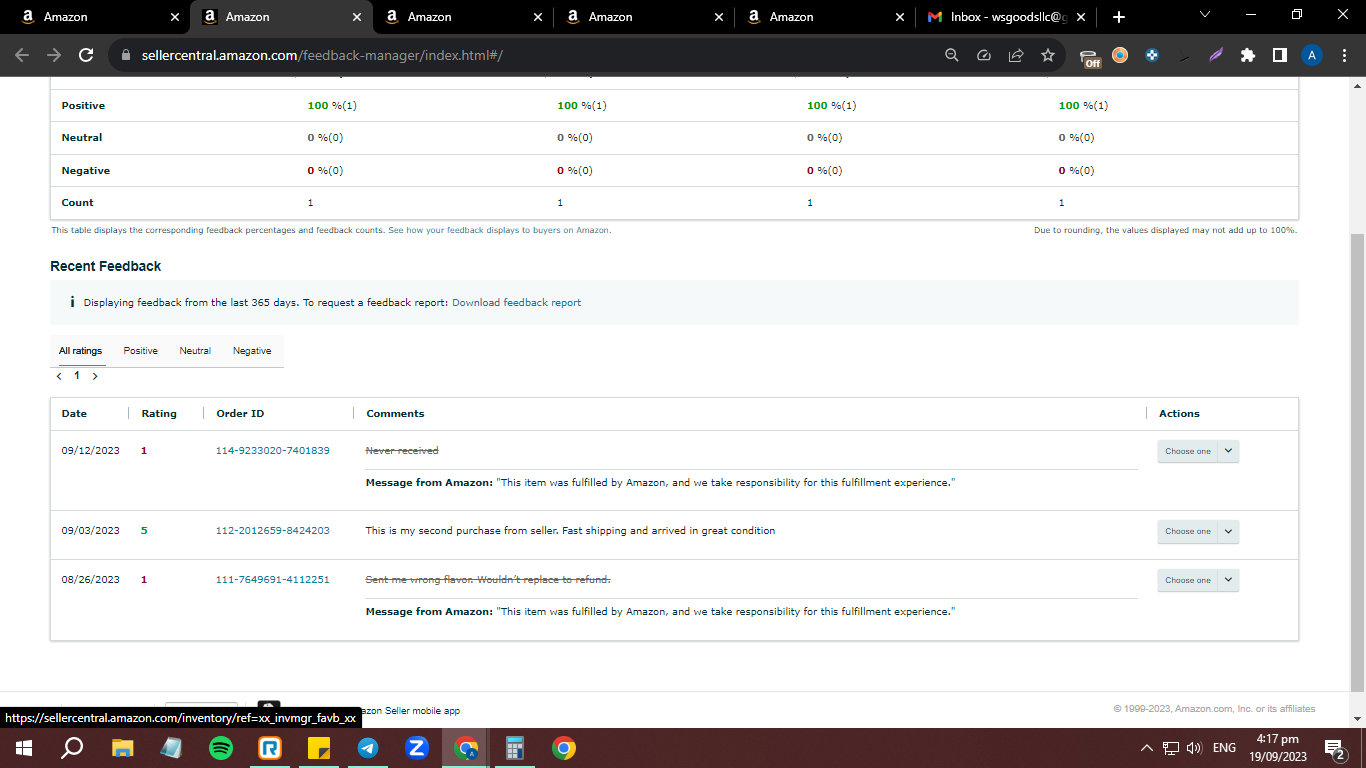Open Chrome's three-dot menu

1344,55
